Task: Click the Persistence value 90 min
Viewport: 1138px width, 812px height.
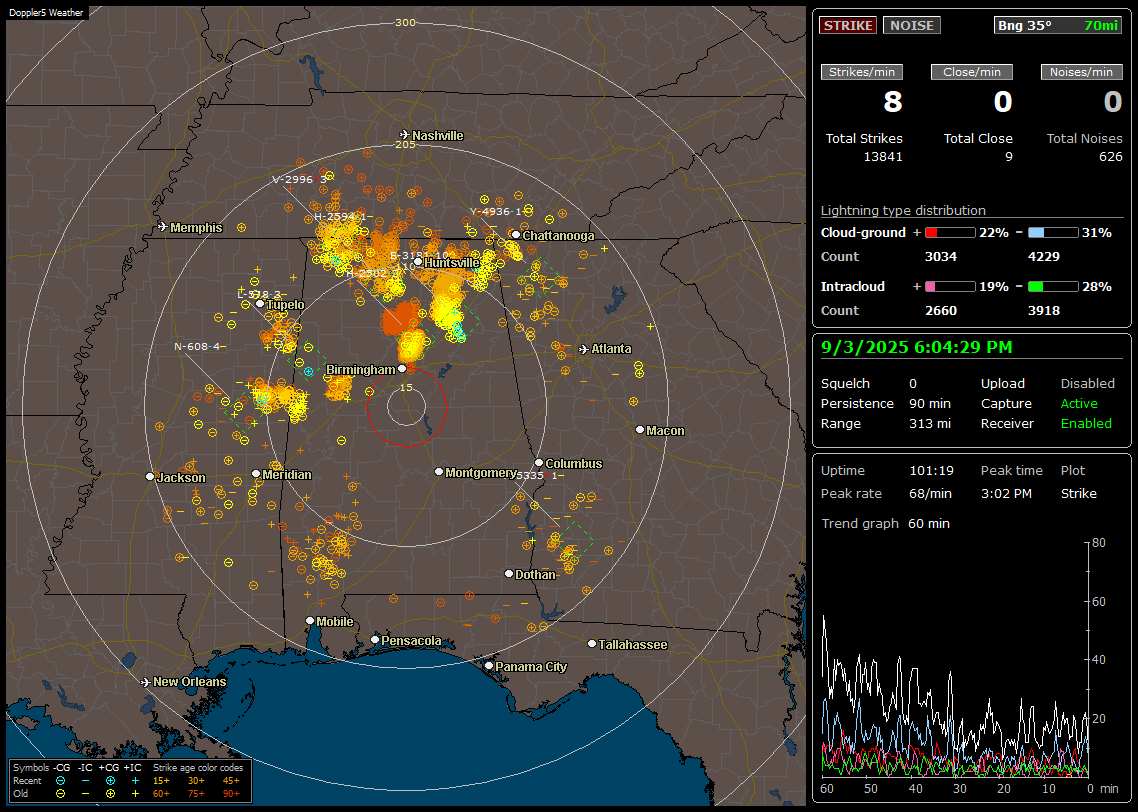Action: pos(930,403)
